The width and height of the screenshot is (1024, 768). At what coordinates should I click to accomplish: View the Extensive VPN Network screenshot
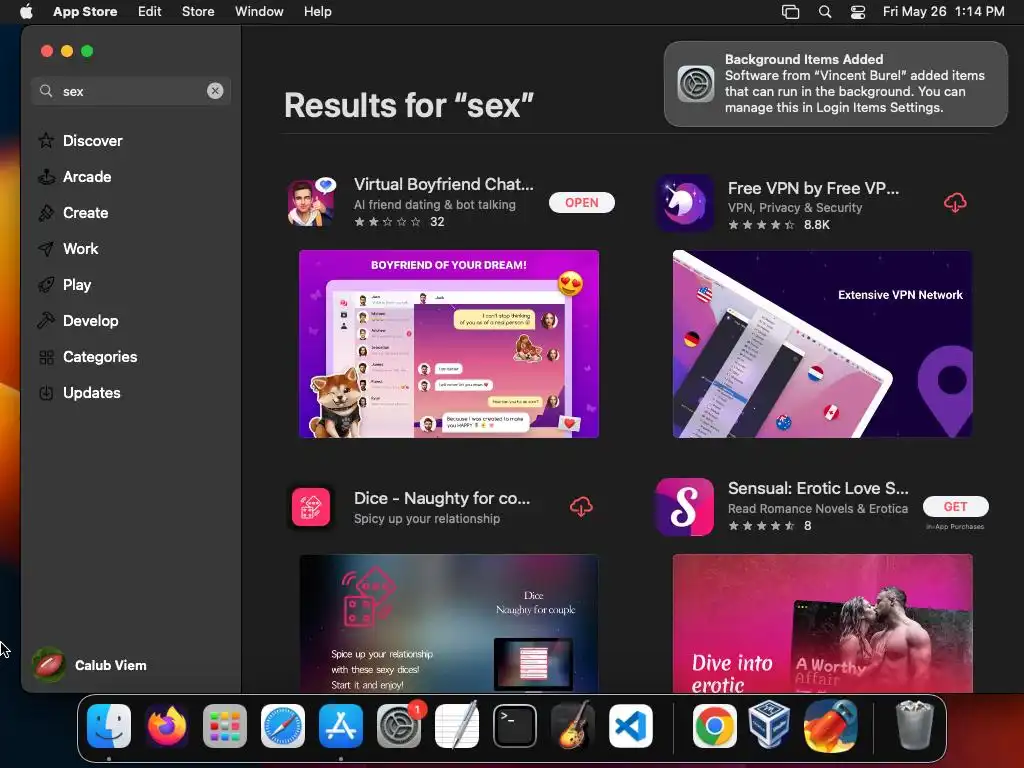[822, 344]
